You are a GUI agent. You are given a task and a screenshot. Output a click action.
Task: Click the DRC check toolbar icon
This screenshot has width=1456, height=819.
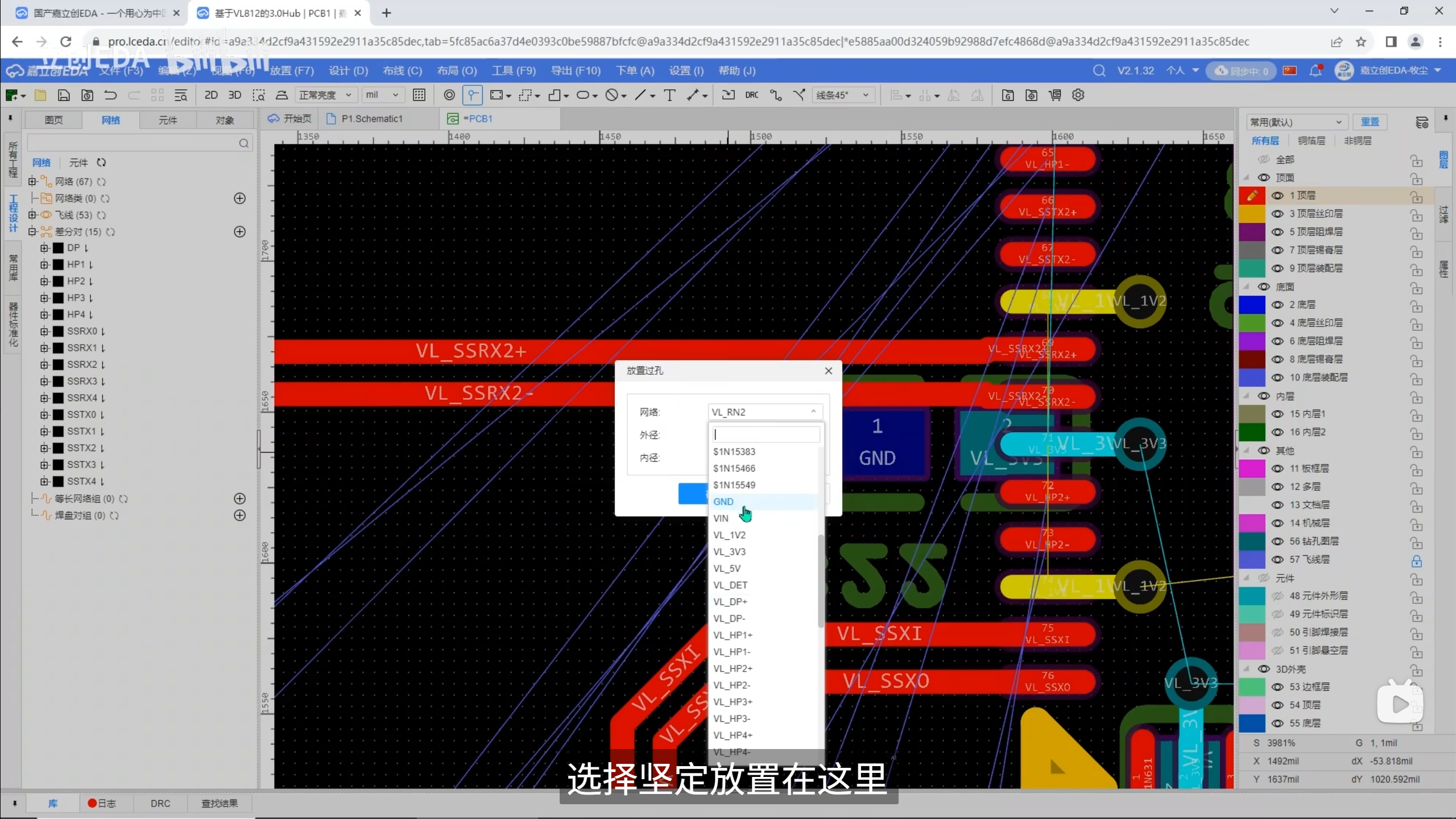(751, 95)
